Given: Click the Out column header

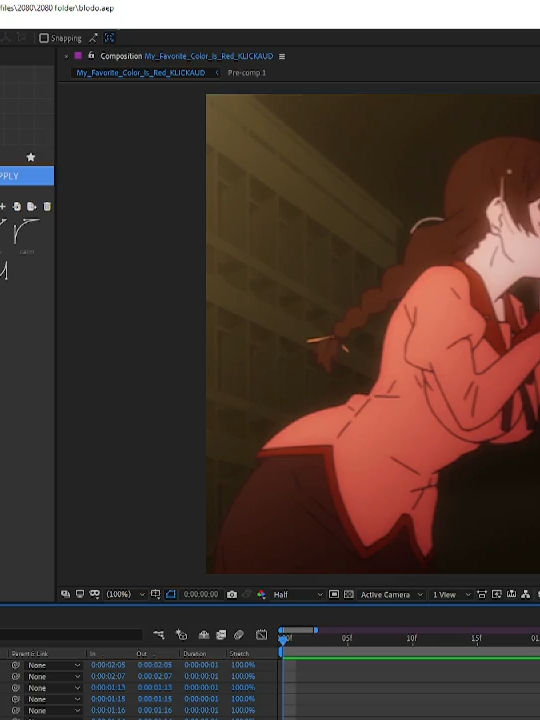Looking at the screenshot, I should tap(141, 653).
